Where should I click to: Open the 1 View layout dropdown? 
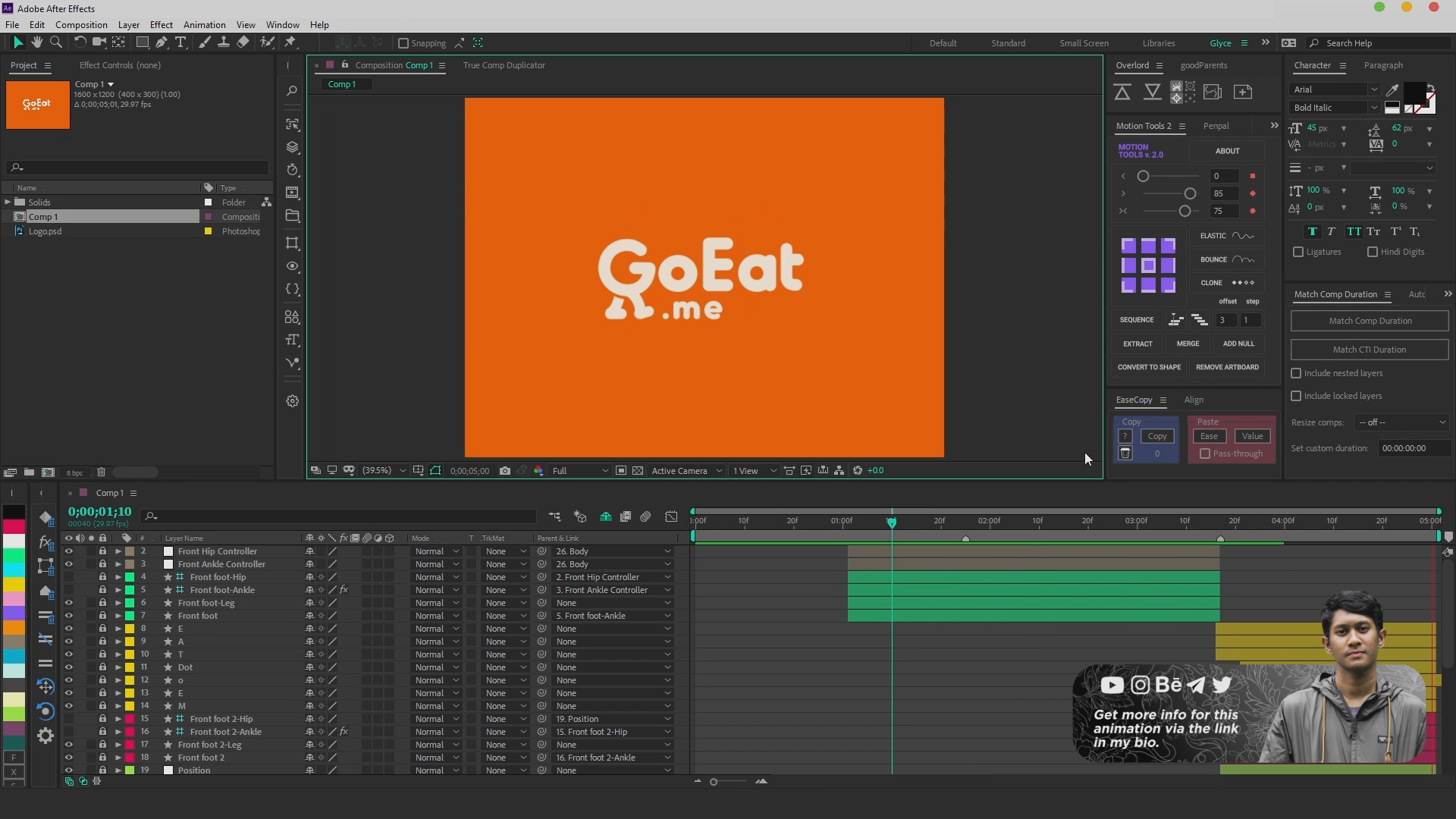click(x=754, y=471)
